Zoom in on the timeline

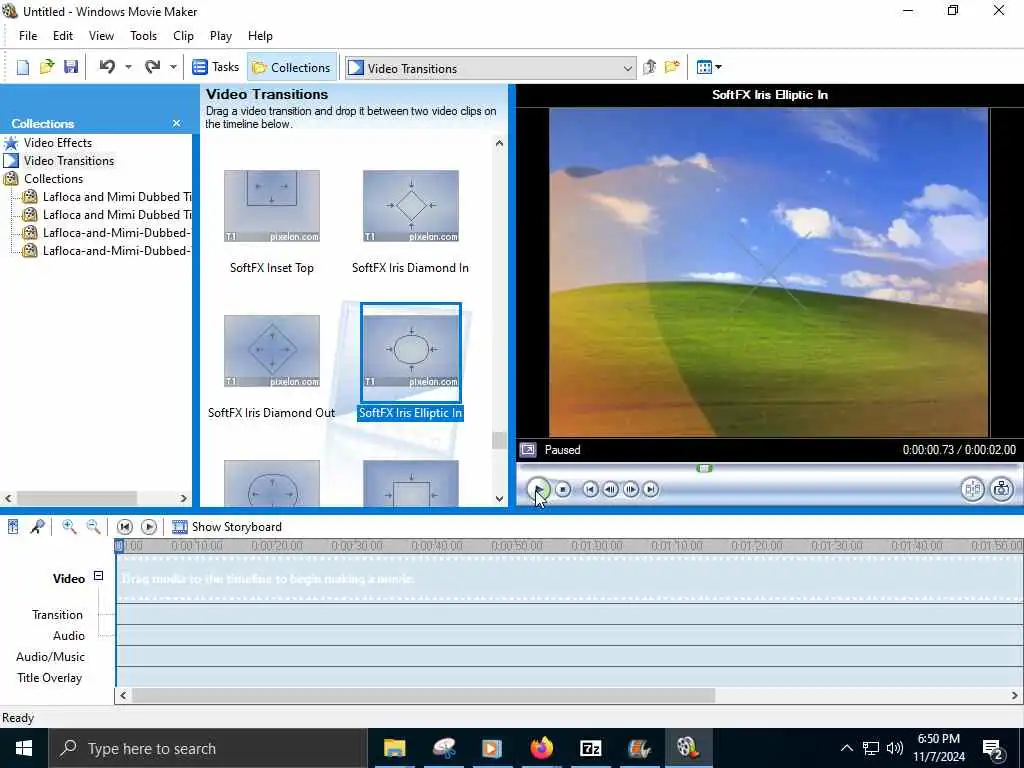click(69, 527)
